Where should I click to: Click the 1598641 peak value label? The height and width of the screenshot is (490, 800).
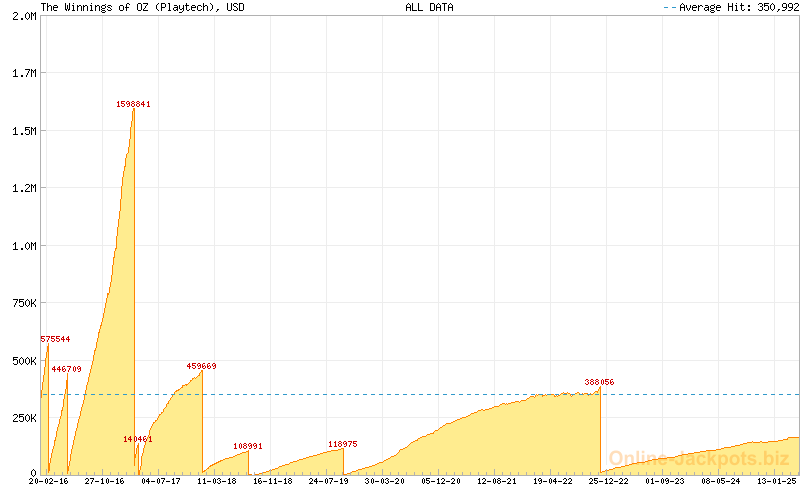(133, 104)
